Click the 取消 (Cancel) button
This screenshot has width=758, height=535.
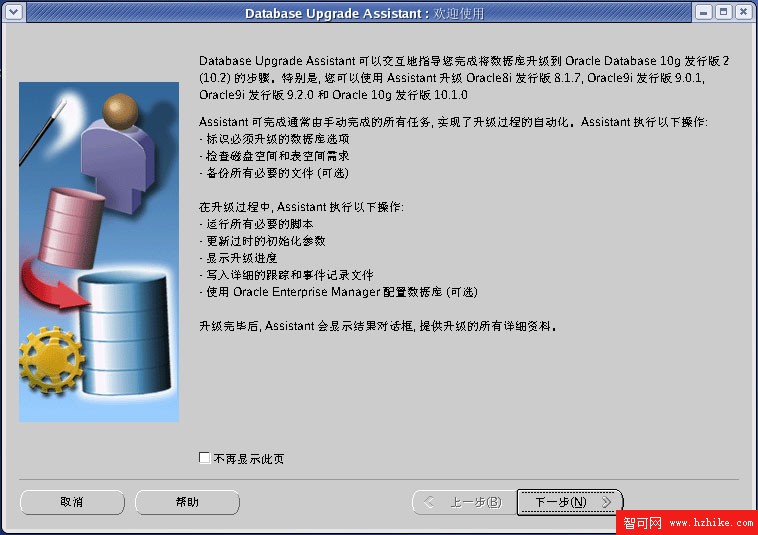(72, 502)
